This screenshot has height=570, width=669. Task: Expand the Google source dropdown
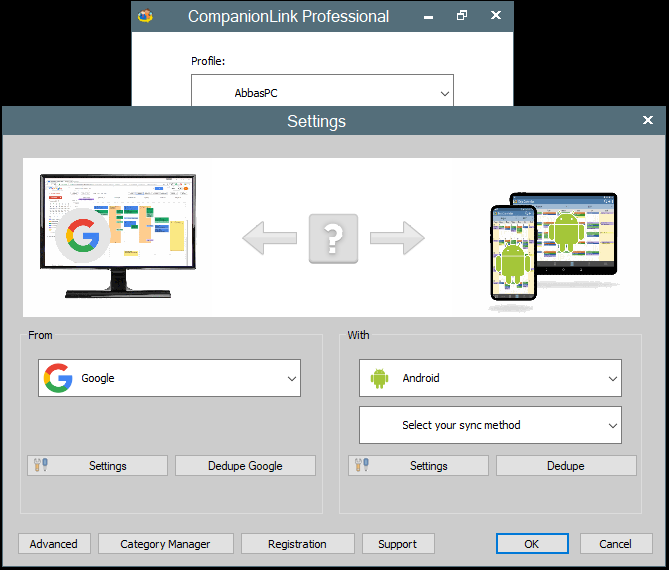[169, 378]
